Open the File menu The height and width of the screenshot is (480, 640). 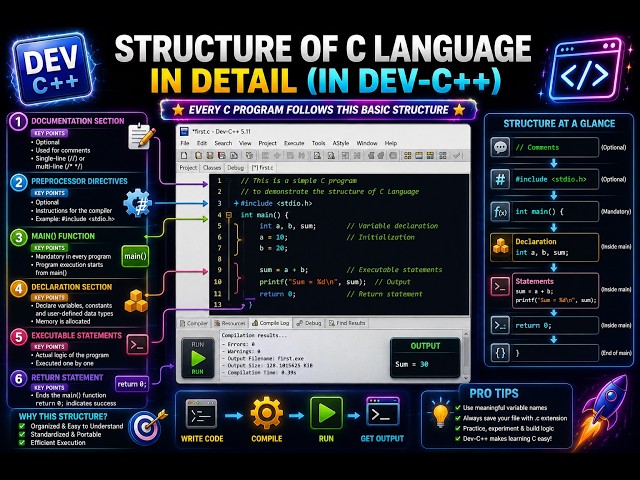click(185, 143)
